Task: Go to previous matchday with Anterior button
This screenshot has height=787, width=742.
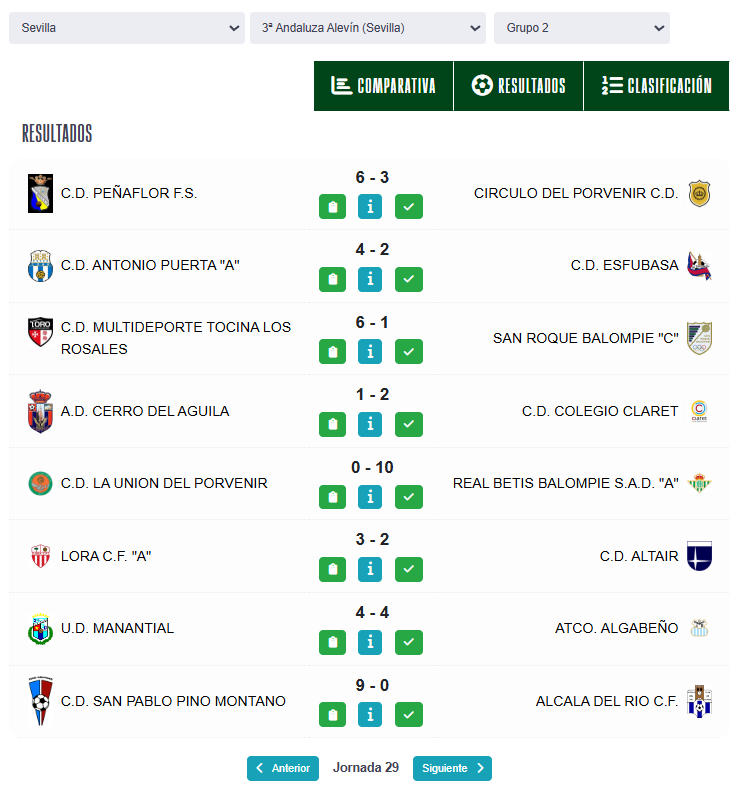Action: tap(282, 768)
